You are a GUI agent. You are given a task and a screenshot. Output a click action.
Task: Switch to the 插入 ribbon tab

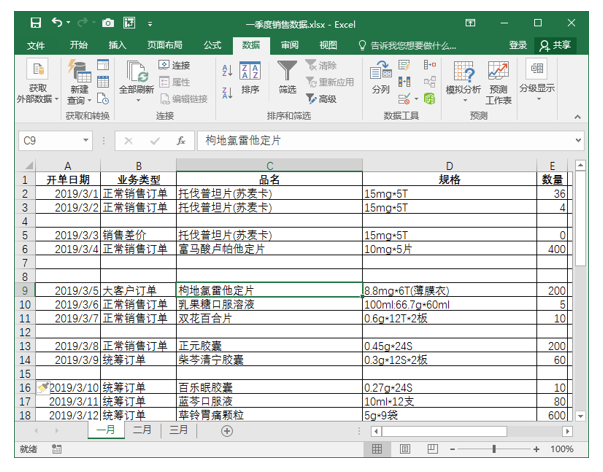[x=117, y=45]
